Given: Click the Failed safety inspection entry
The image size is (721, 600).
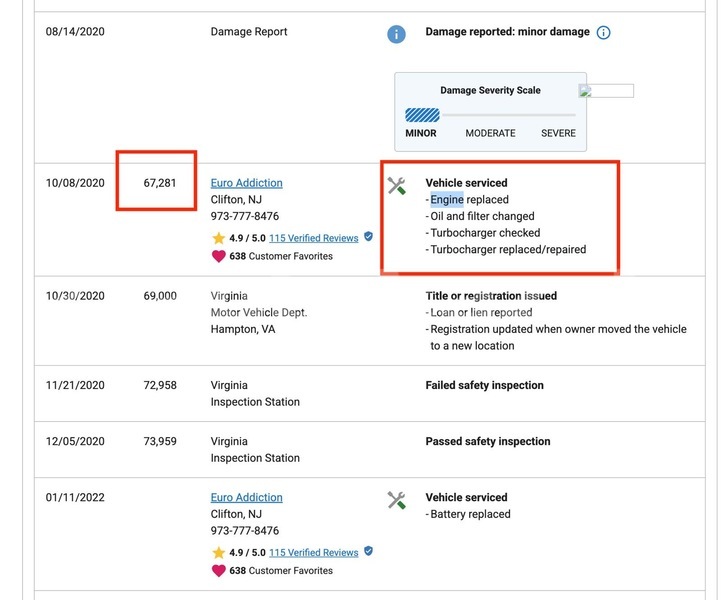Looking at the screenshot, I should click(484, 385).
